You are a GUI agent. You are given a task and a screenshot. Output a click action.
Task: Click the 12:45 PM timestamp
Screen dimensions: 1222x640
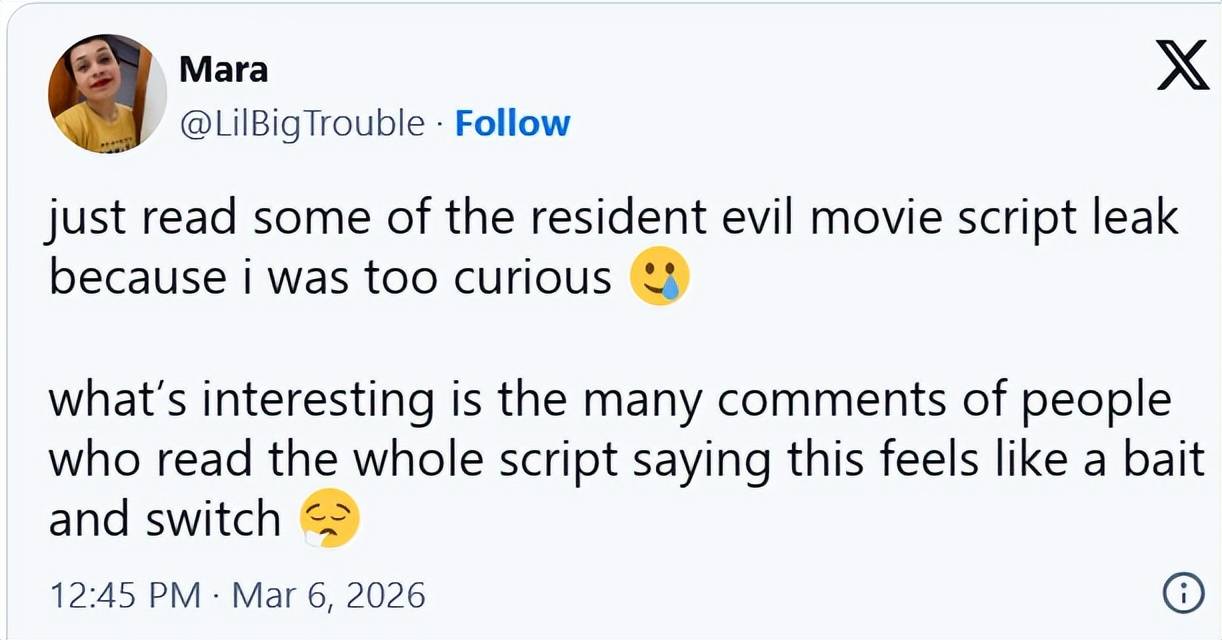click(x=124, y=596)
